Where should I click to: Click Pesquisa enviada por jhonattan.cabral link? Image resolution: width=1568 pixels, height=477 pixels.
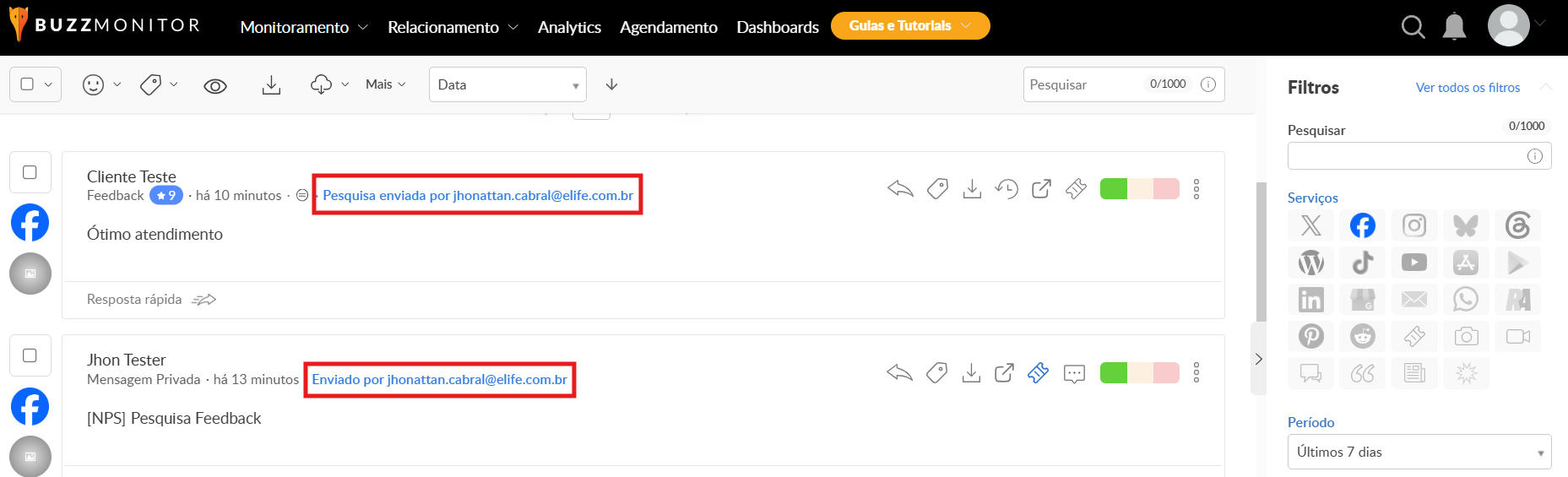tap(478, 195)
